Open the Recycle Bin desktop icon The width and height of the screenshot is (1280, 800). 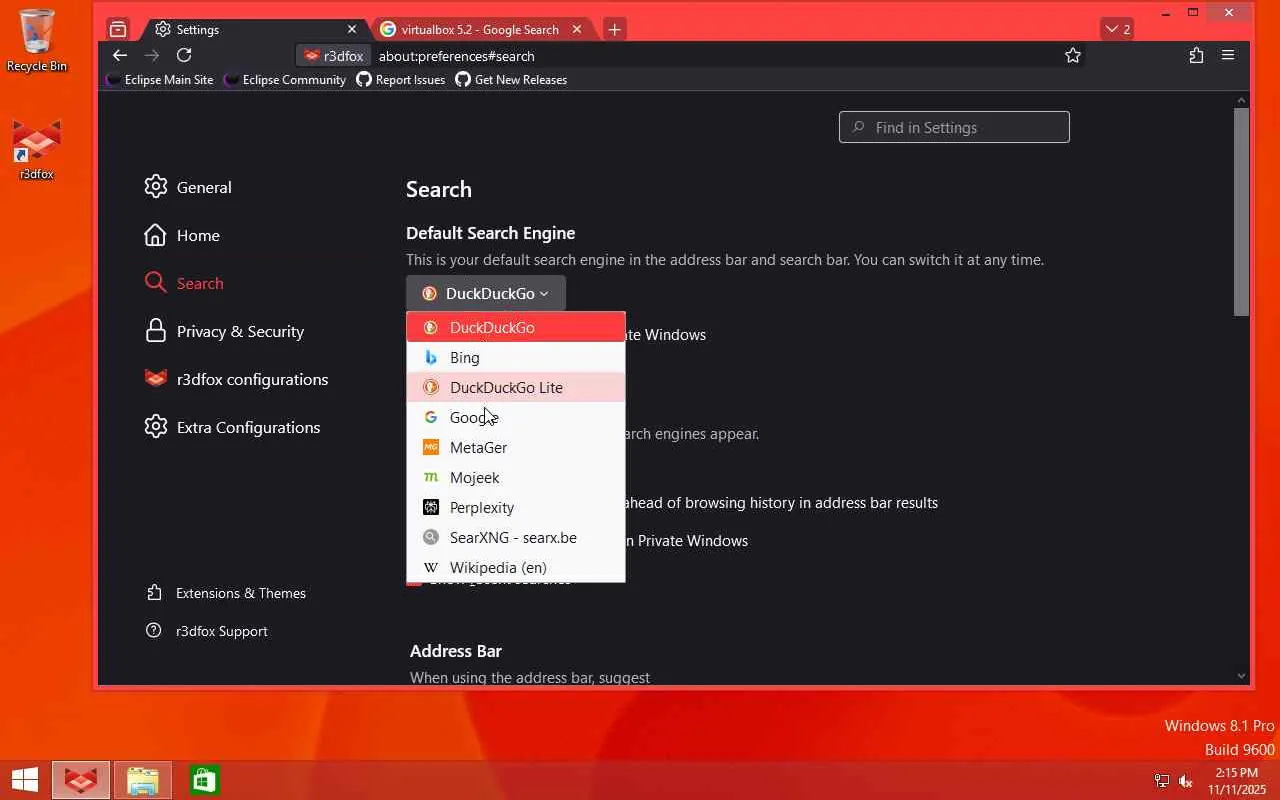pyautogui.click(x=37, y=40)
